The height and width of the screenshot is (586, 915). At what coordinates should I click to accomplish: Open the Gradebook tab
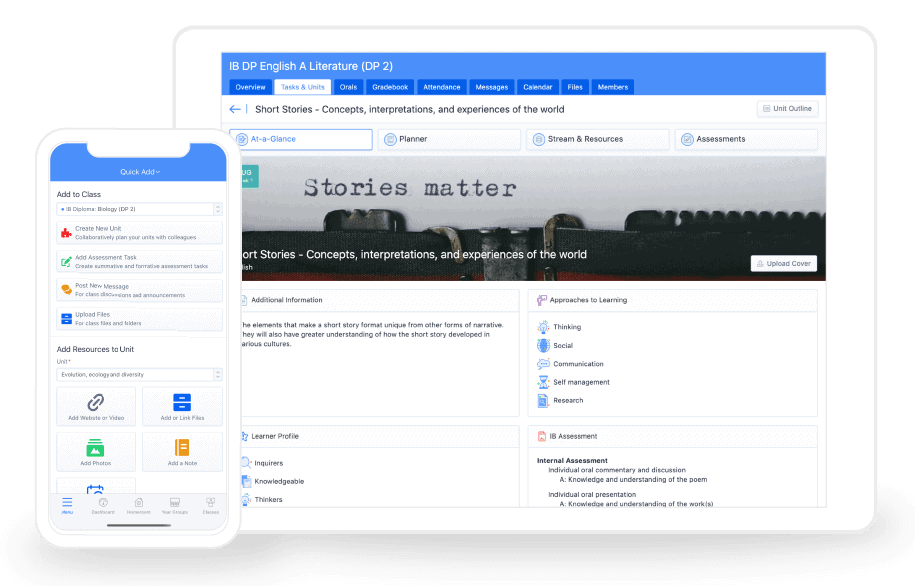tap(390, 87)
